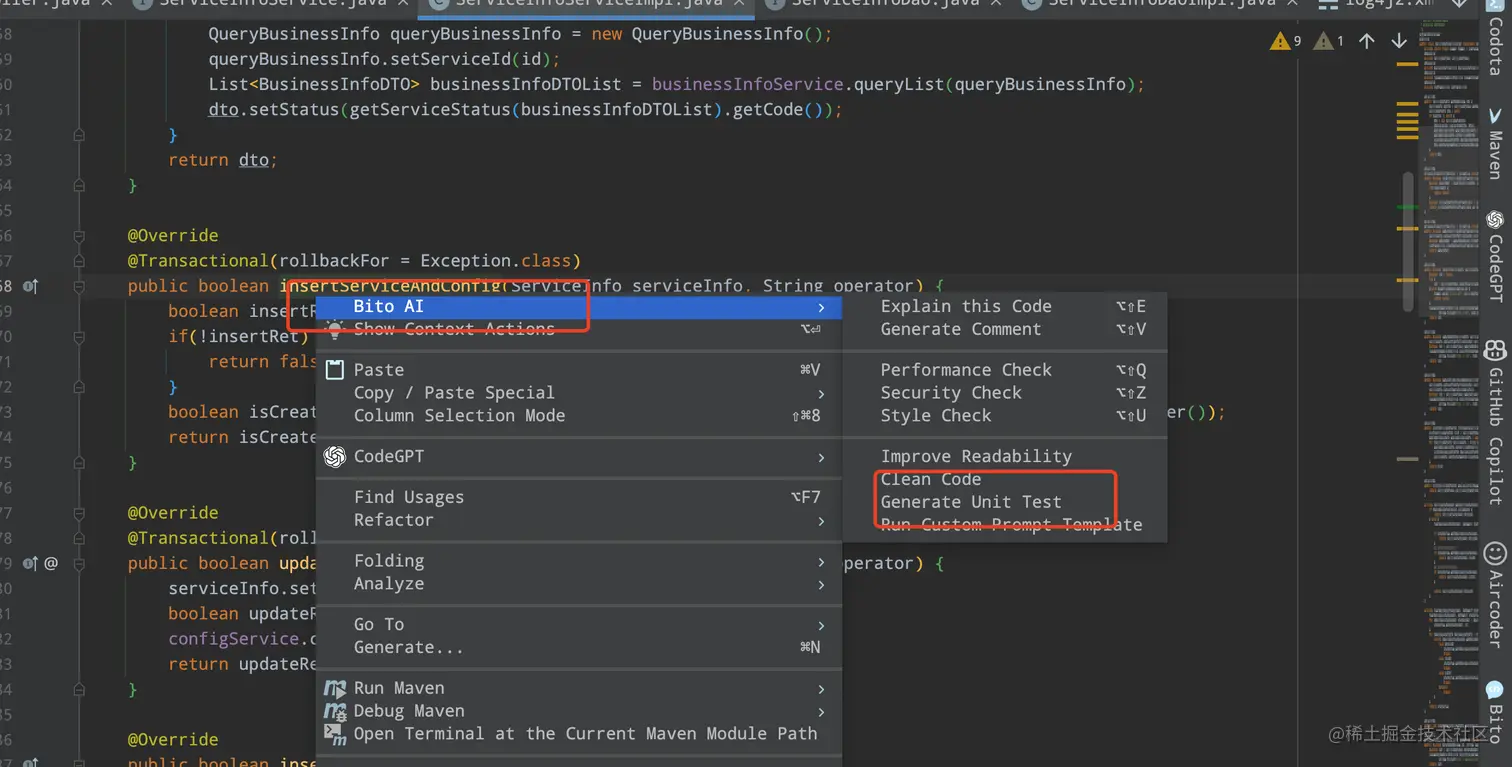The width and height of the screenshot is (1512, 767).
Task: Choose Explain this Code
Action: tap(966, 306)
